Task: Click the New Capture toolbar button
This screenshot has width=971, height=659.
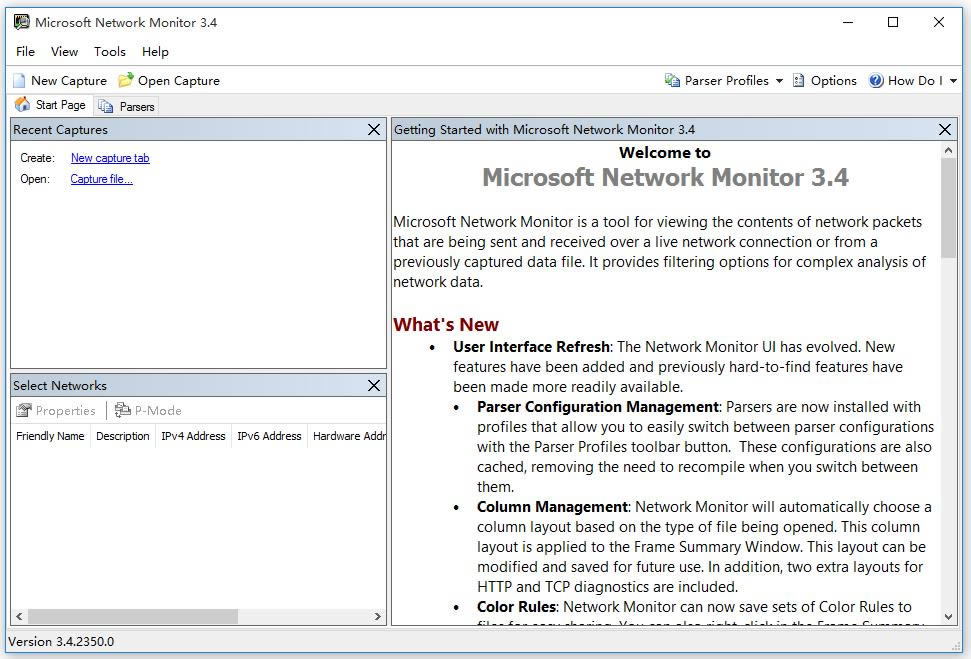Action: pyautogui.click(x=60, y=81)
